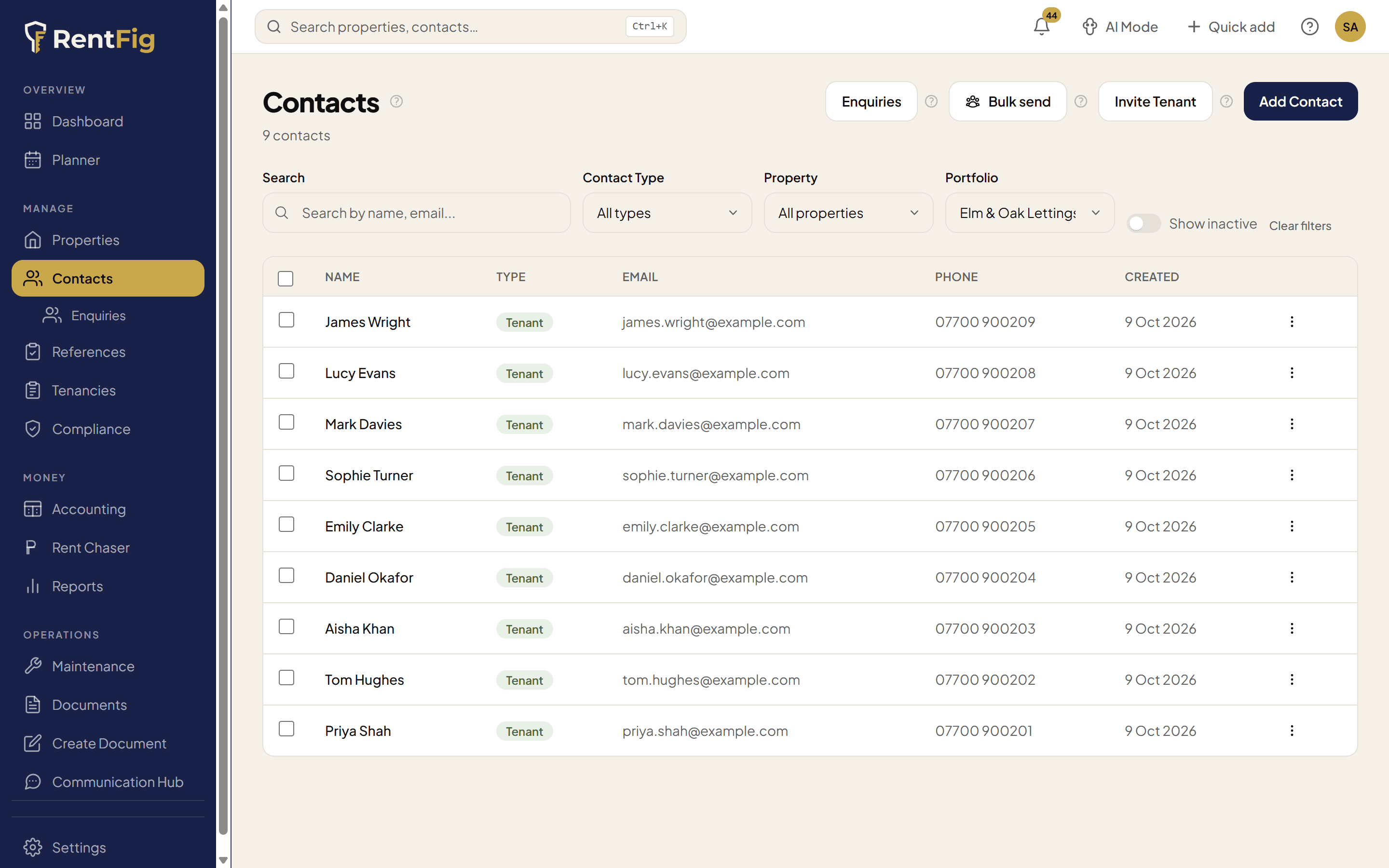The width and height of the screenshot is (1389, 868).
Task: Focus the global Search properties, contacts field
Action: click(x=471, y=27)
